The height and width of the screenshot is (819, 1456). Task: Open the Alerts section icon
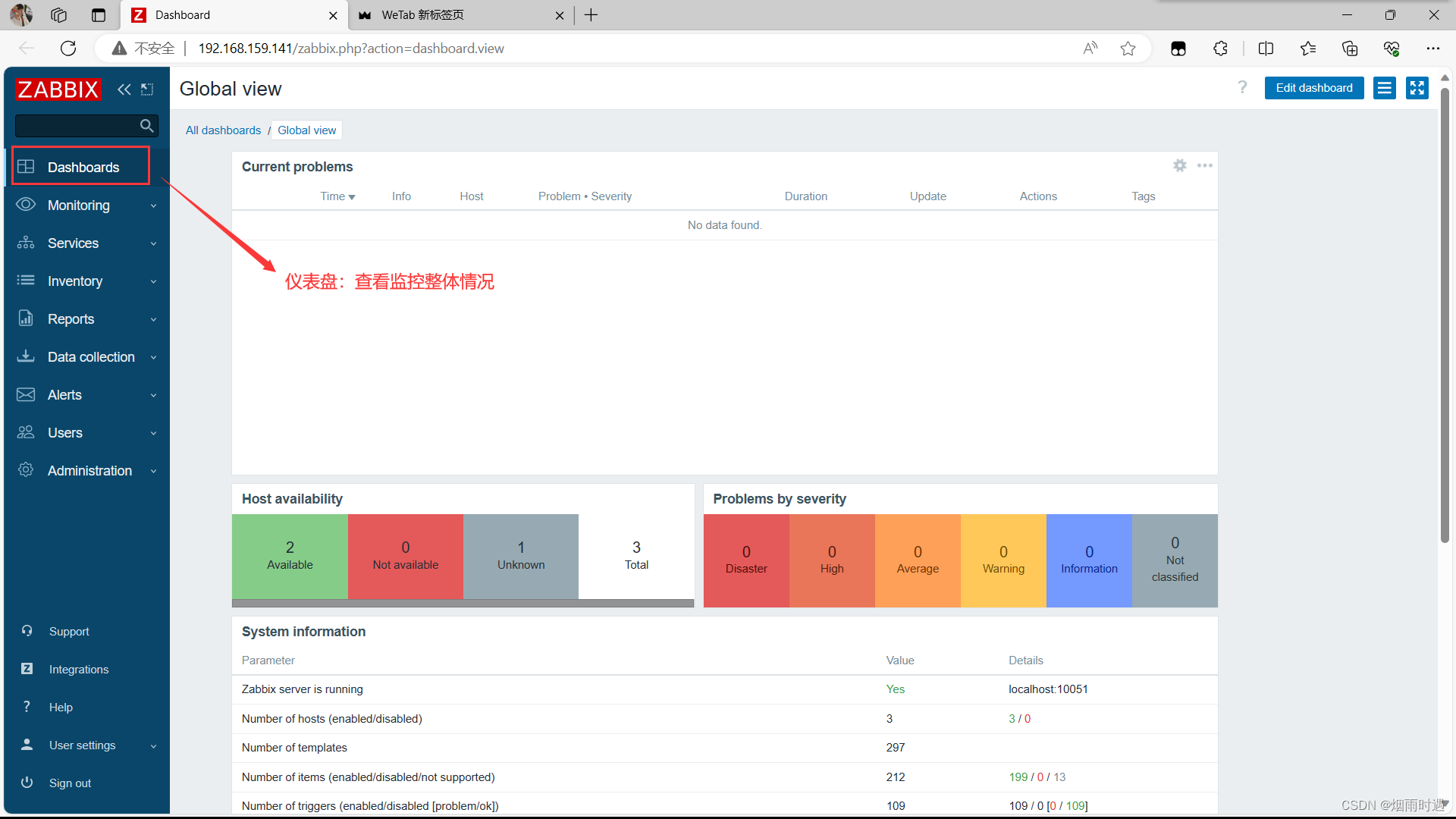(x=25, y=394)
